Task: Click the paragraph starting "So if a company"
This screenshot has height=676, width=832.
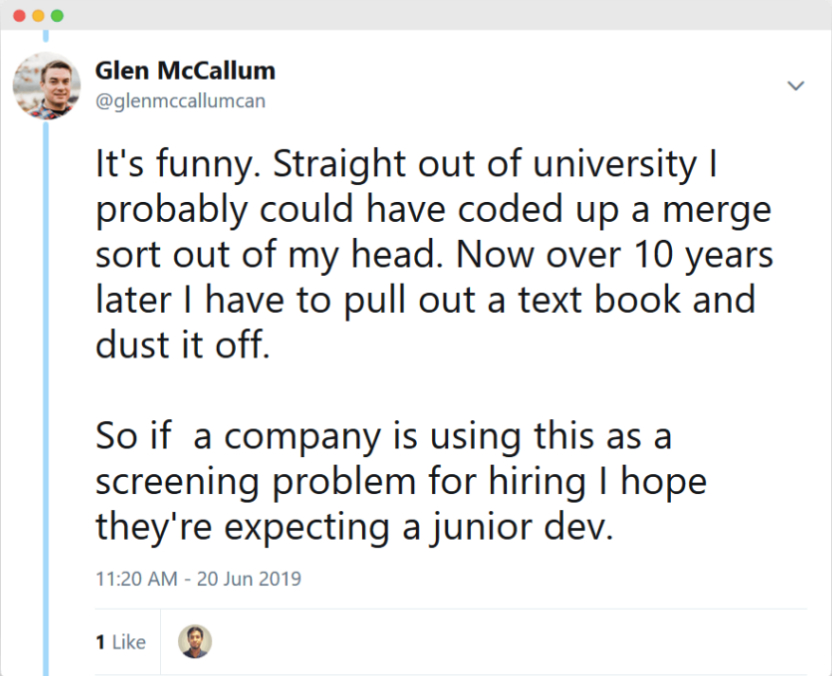Action: (400, 481)
